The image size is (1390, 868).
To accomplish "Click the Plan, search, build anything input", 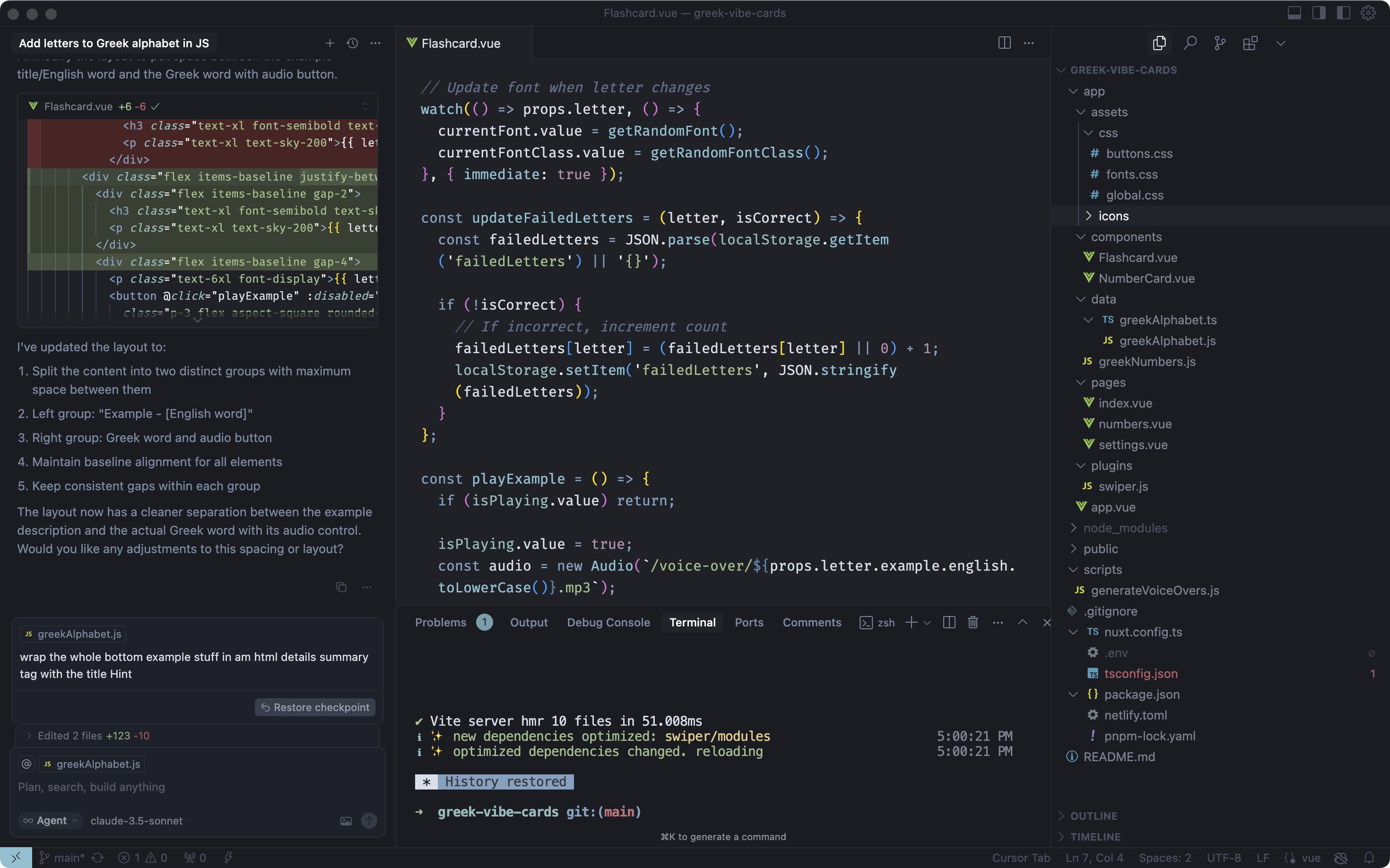I will (172, 787).
